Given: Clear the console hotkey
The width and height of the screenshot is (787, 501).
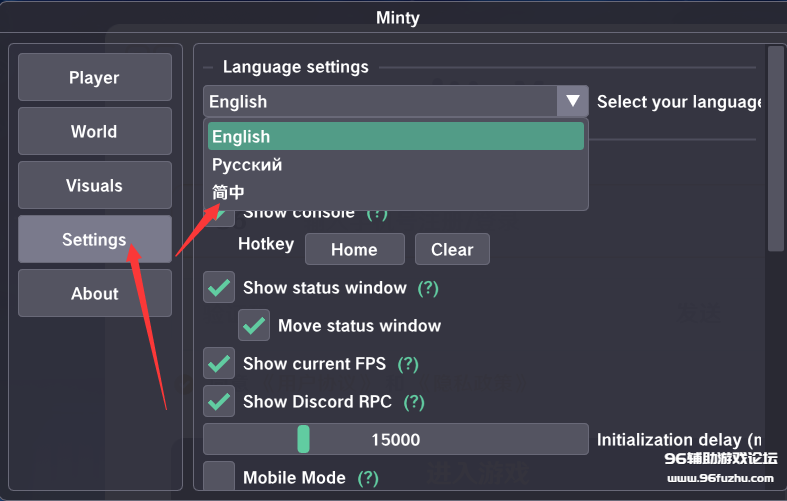Looking at the screenshot, I should (452, 249).
